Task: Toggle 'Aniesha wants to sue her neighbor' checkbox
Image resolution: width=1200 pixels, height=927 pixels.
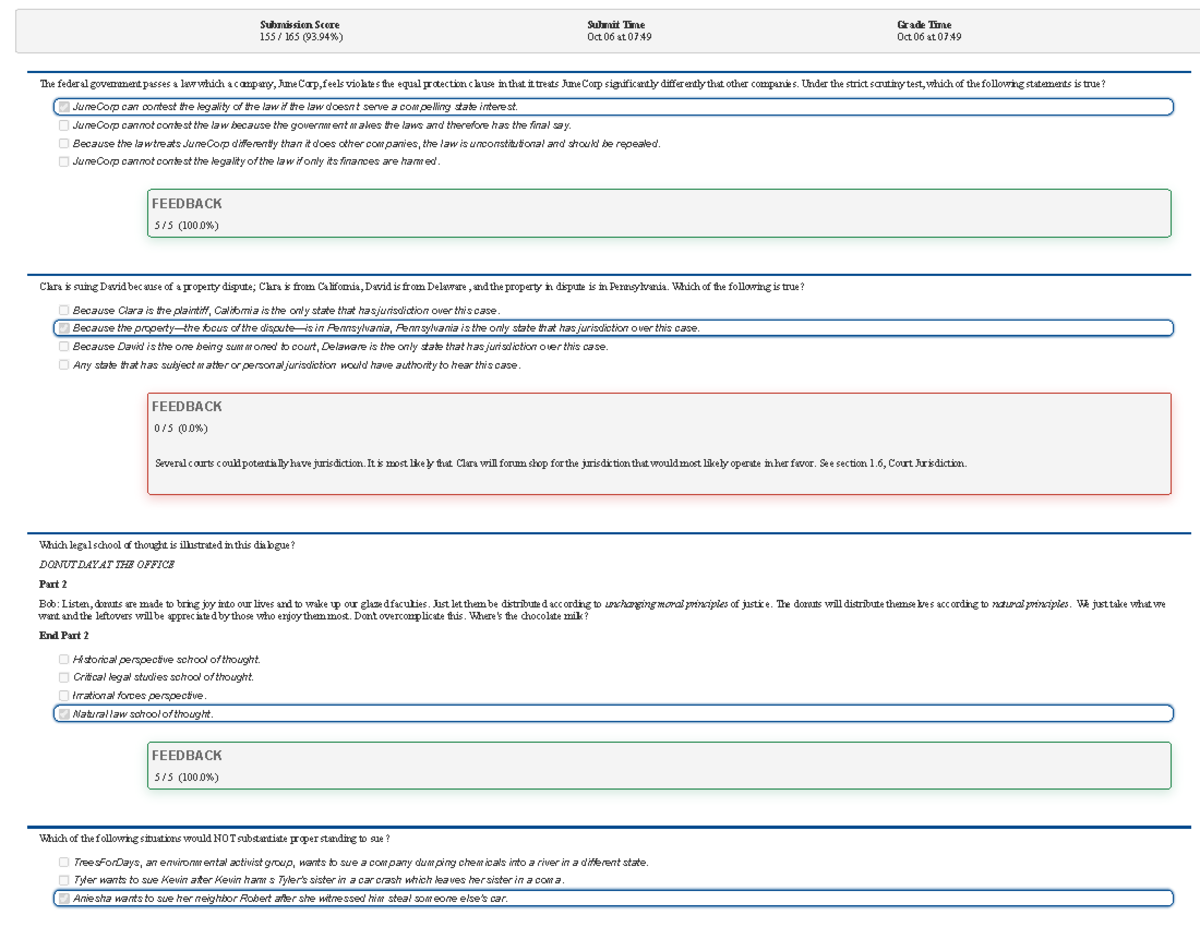Action: click(64, 898)
